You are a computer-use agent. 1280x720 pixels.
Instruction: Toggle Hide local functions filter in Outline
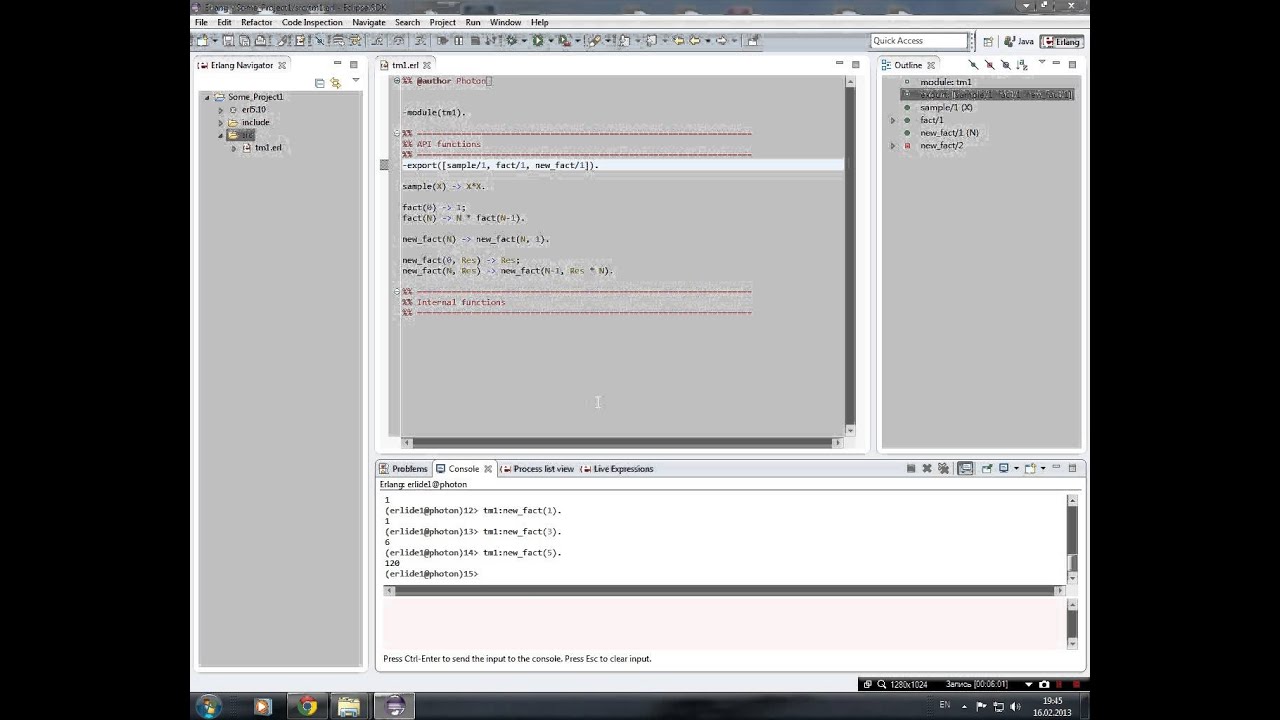point(990,65)
